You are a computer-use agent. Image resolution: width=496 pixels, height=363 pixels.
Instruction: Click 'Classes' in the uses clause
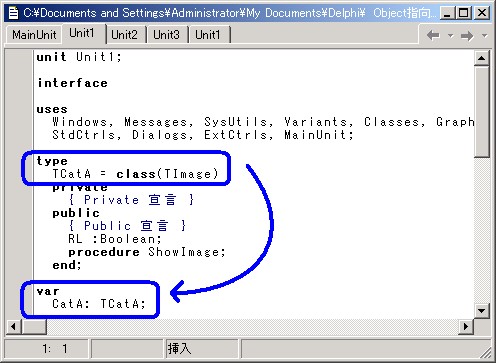[x=391, y=122]
